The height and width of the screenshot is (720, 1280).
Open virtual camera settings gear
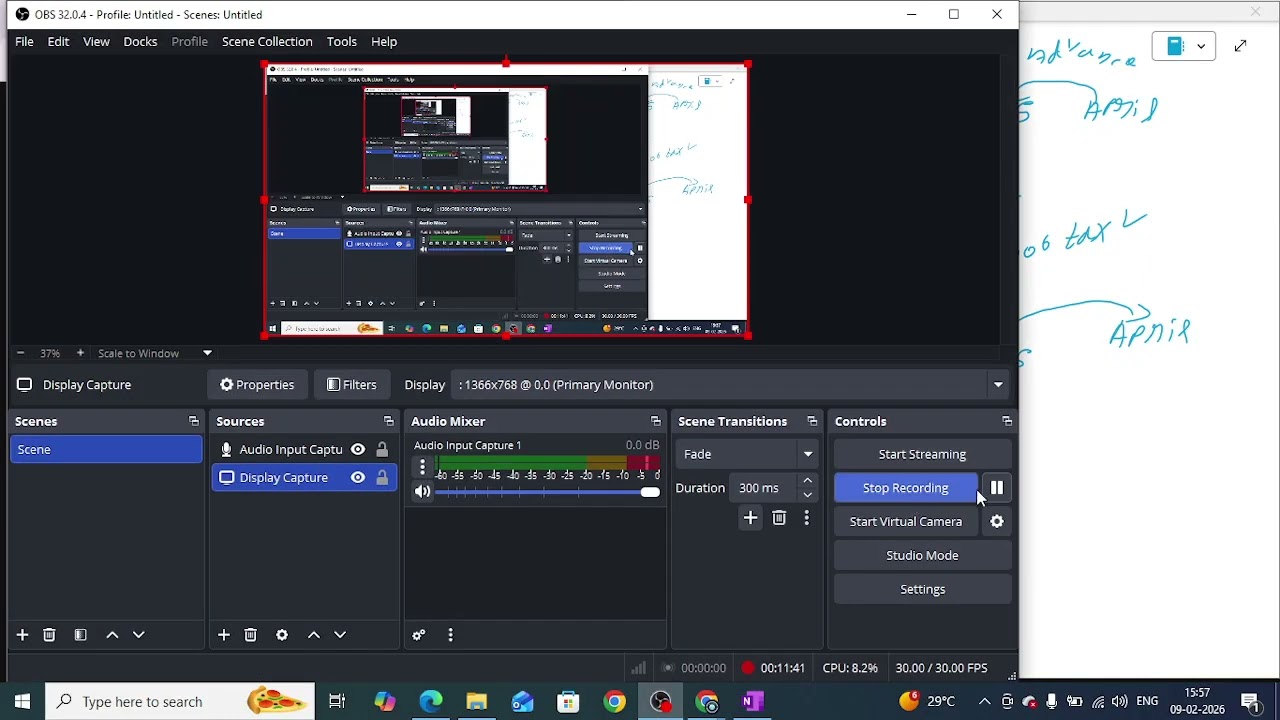point(997,522)
